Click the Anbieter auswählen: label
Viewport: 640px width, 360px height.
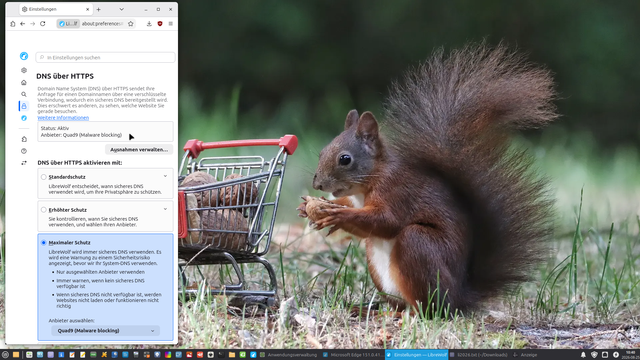(71, 320)
